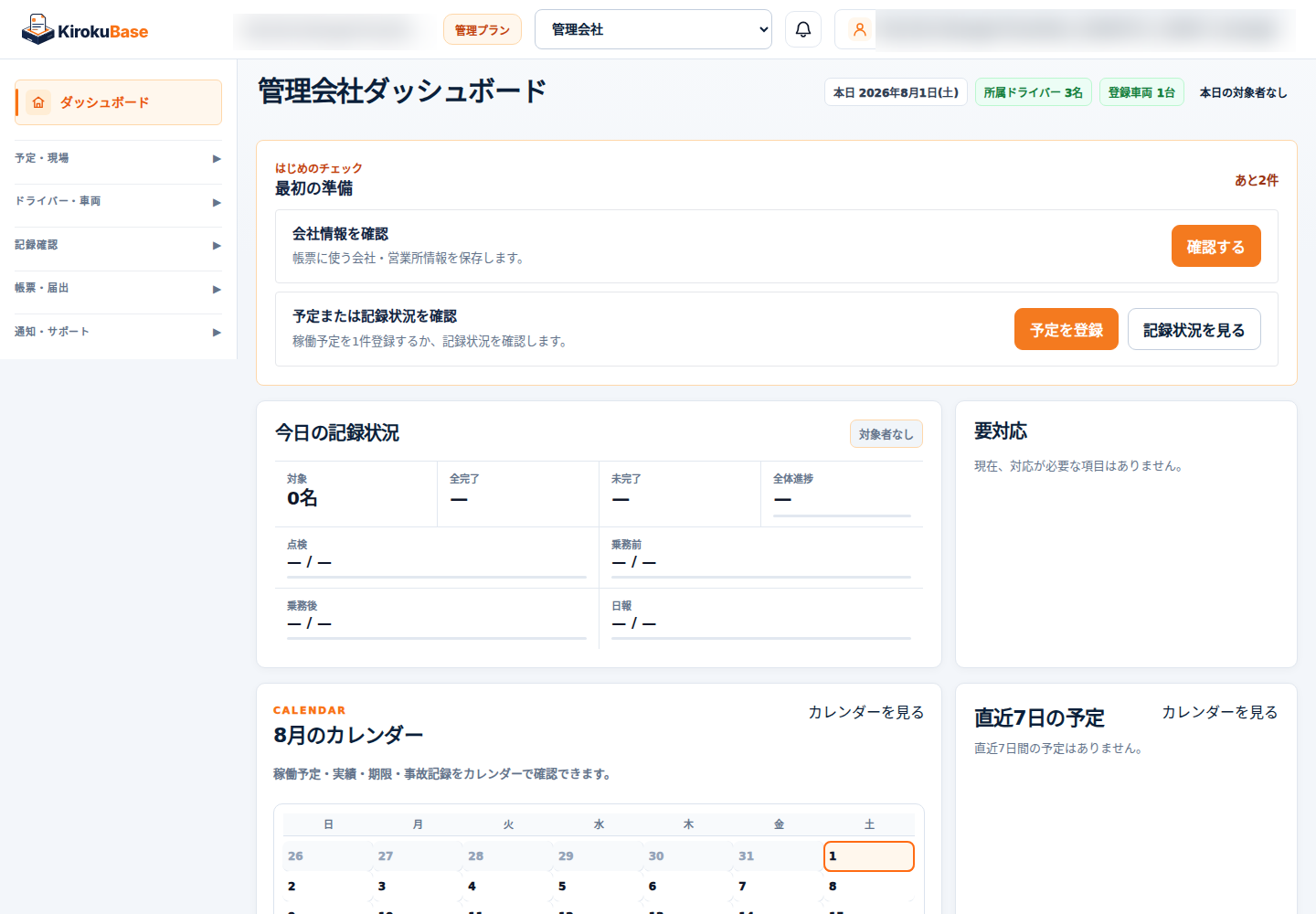Click the 対象者なし badge in 今日の記録状況
The height and width of the screenshot is (914, 1316).
tap(886, 434)
